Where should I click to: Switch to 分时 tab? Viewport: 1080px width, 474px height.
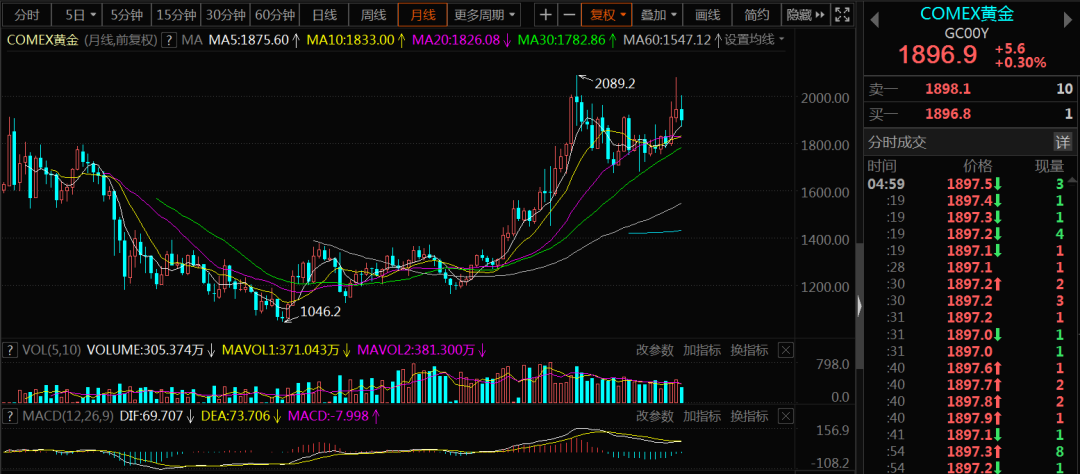point(27,14)
